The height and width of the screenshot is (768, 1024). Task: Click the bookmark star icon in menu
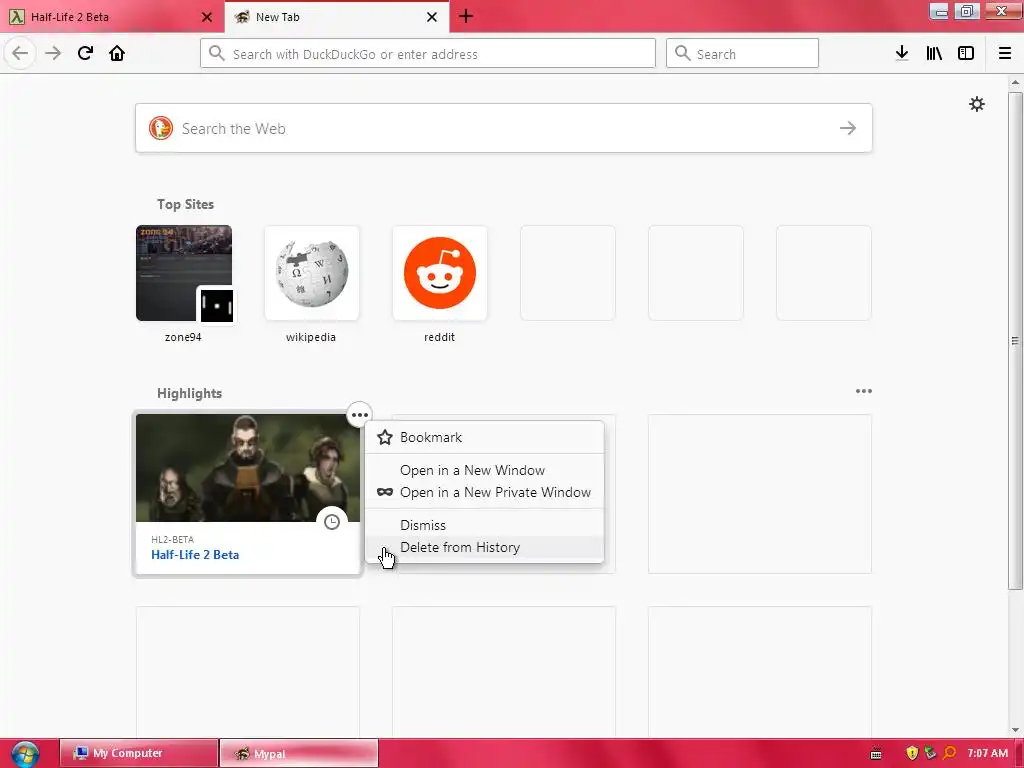point(385,437)
